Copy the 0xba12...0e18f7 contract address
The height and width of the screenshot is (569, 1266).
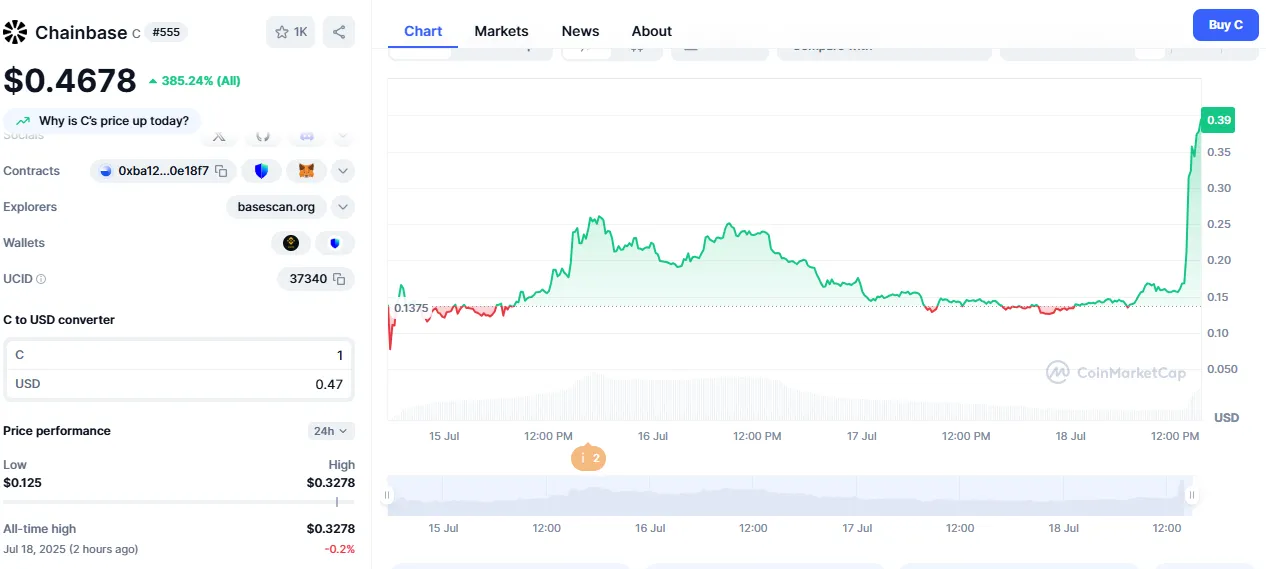222,171
